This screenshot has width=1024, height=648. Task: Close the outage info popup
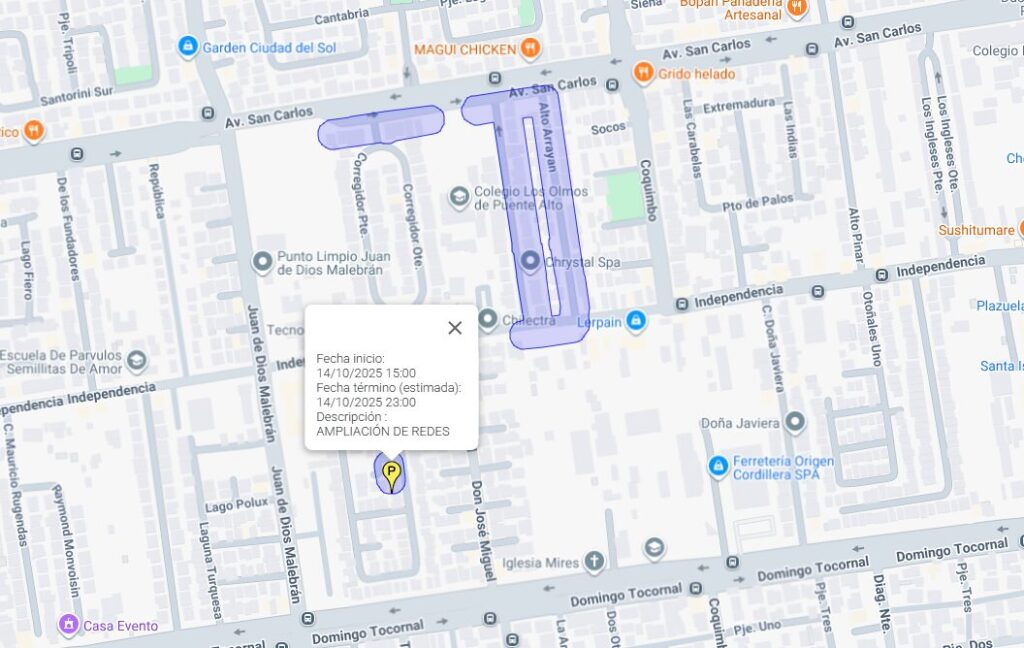click(455, 328)
